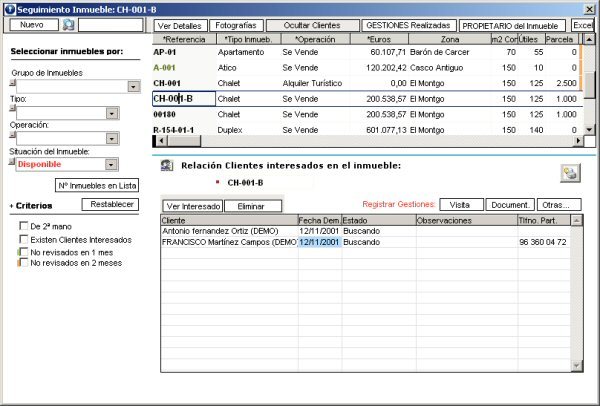
Task: Click the *Tipo Inmueb. column header
Action: point(249,39)
